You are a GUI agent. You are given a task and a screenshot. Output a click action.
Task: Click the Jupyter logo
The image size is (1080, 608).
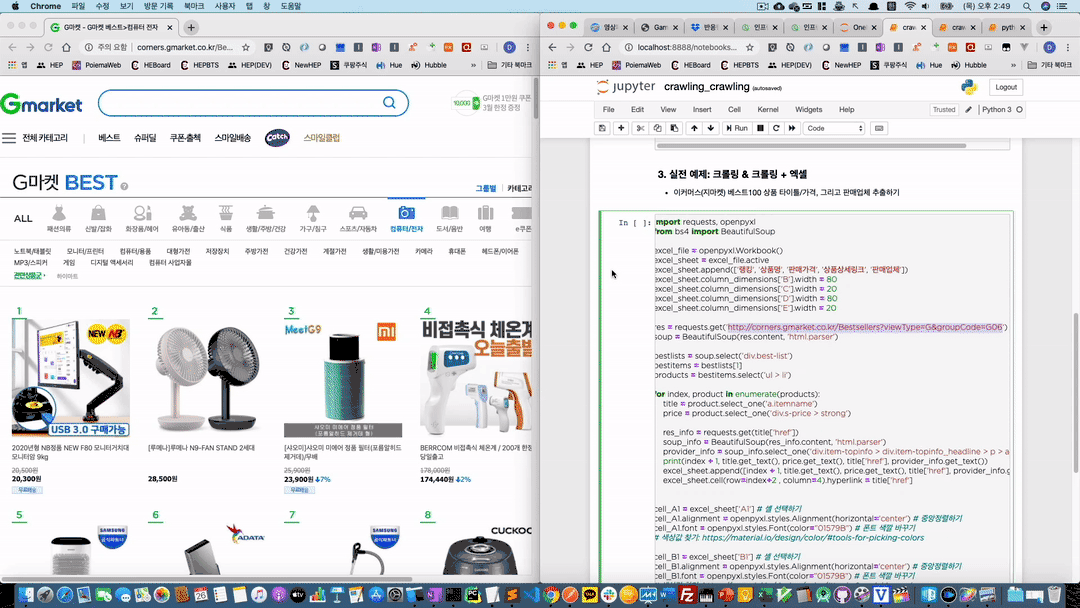626,87
